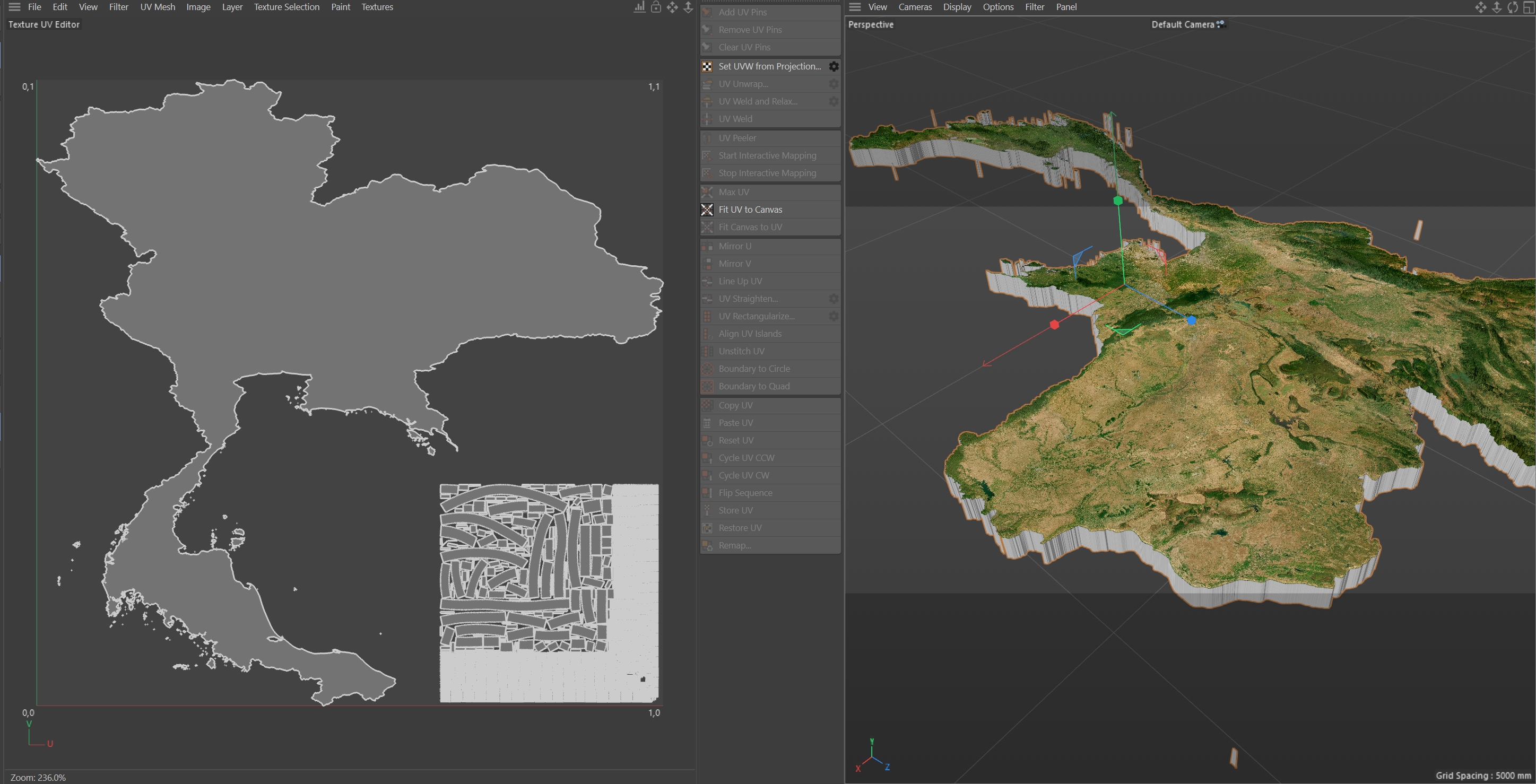Image resolution: width=1536 pixels, height=784 pixels.
Task: Click the Set UVW from Projection checkerboard icon
Action: tap(707, 66)
